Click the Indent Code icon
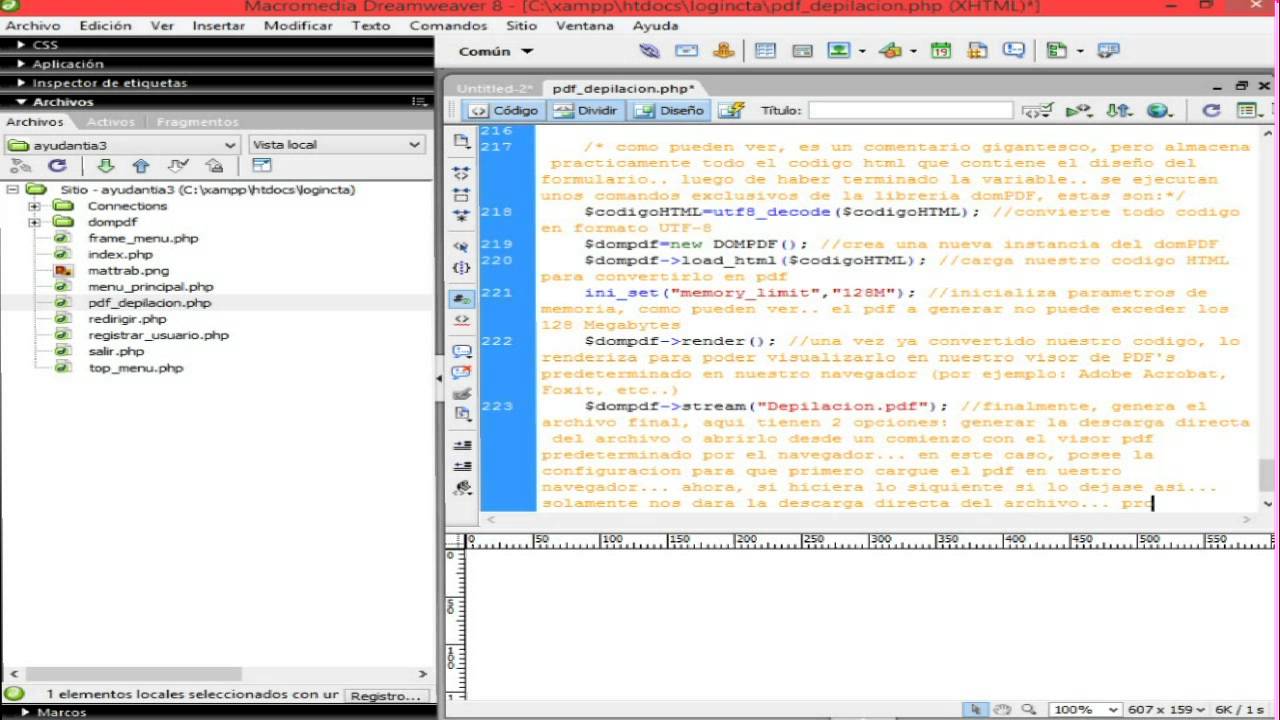1280x720 pixels. coord(461,445)
